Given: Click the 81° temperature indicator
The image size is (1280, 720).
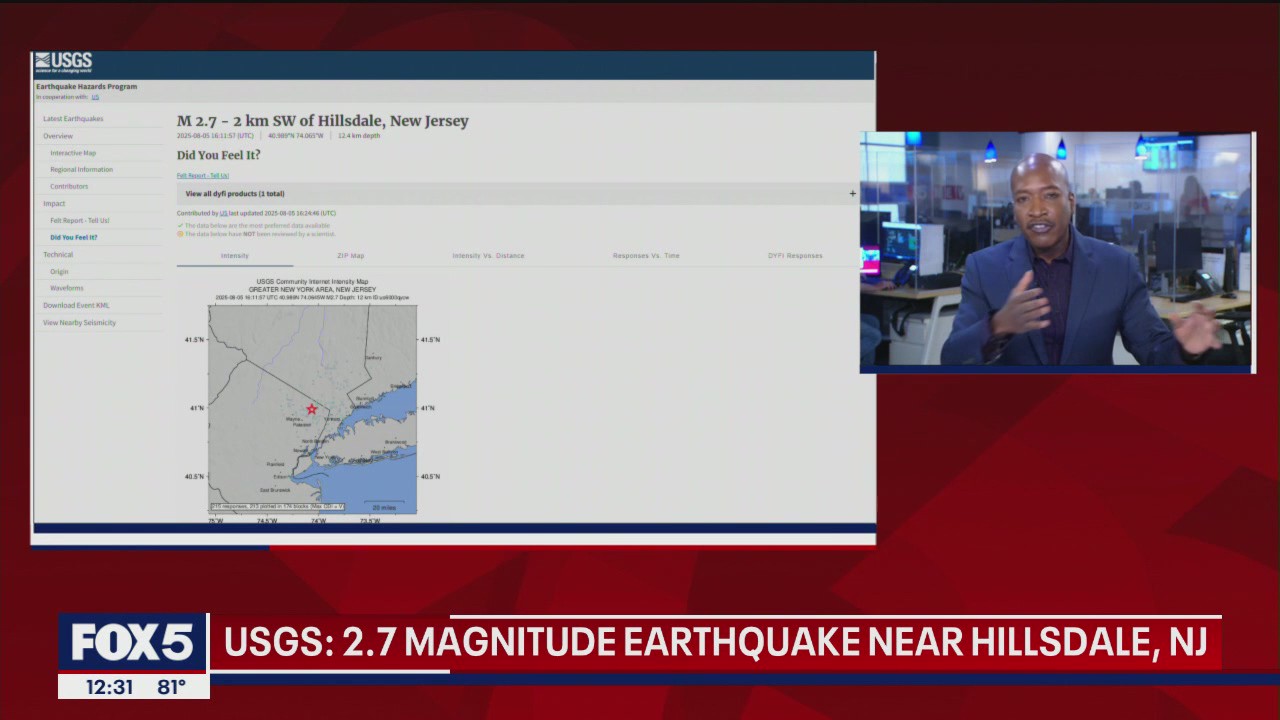Looking at the screenshot, I should [170, 687].
